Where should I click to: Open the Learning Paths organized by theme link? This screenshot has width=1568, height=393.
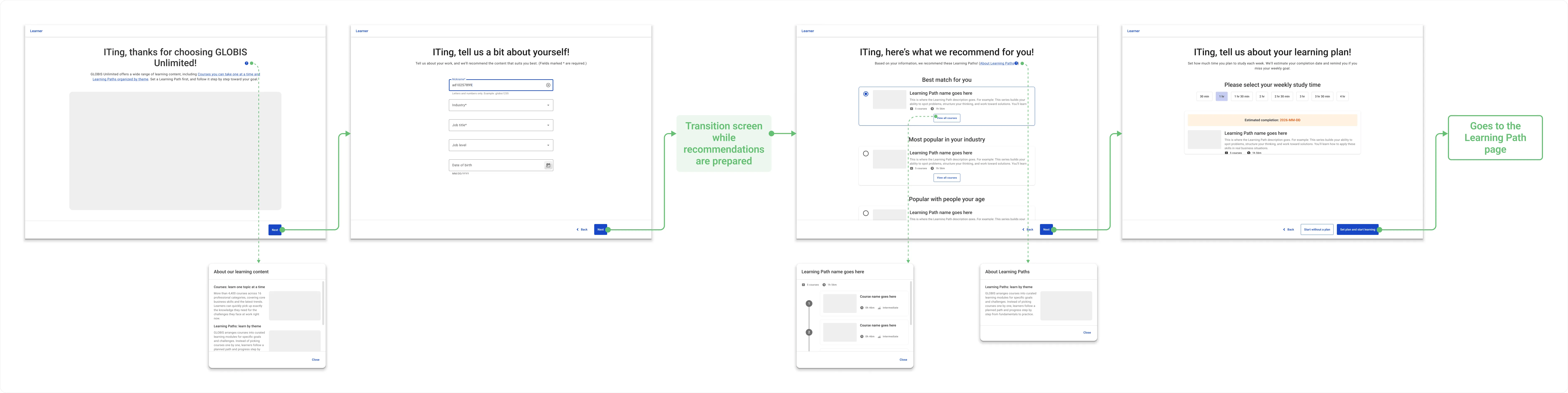click(x=120, y=79)
